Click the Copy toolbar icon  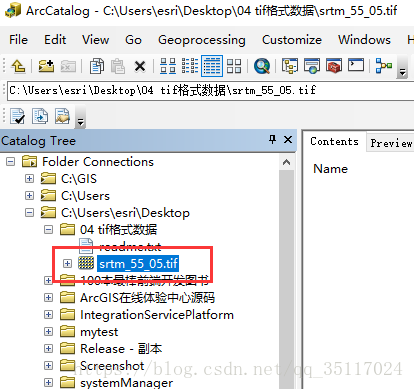pyautogui.click(x=97, y=66)
